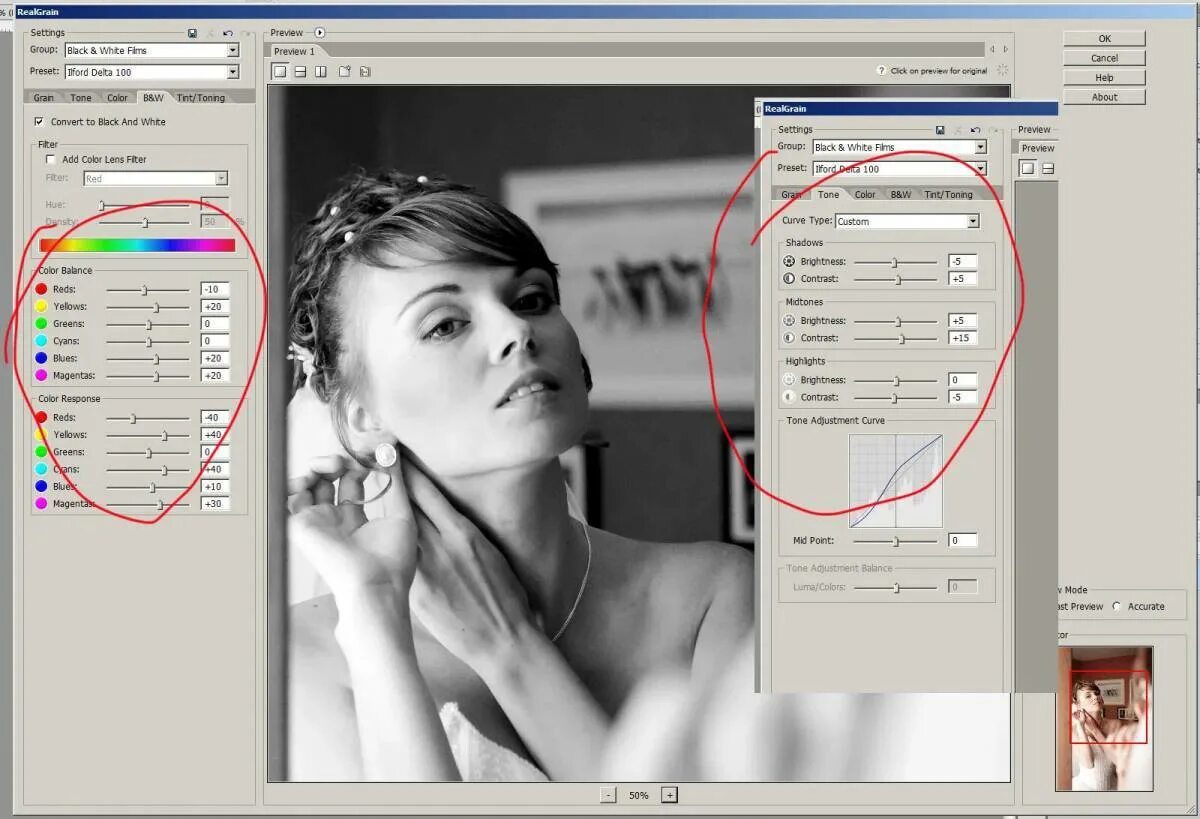Click the Midtones Brightness icon
This screenshot has height=819, width=1200.
[x=789, y=321]
